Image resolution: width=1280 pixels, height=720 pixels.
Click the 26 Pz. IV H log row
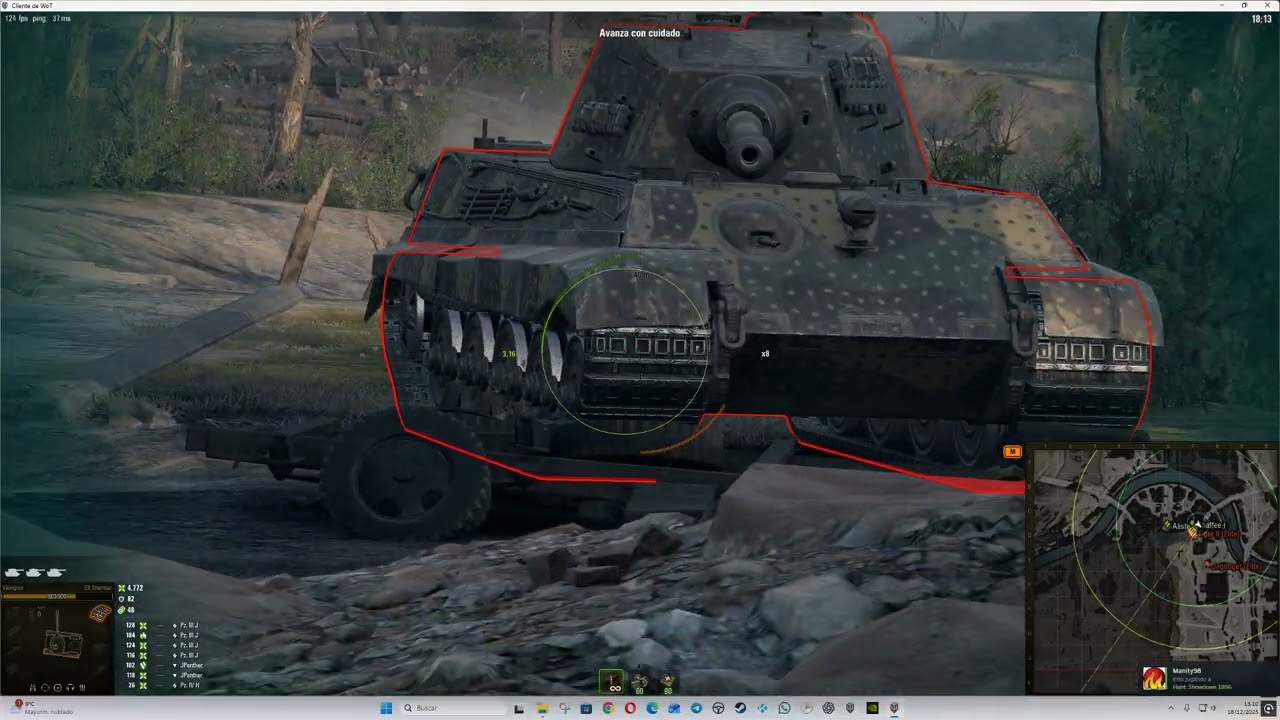[164, 685]
